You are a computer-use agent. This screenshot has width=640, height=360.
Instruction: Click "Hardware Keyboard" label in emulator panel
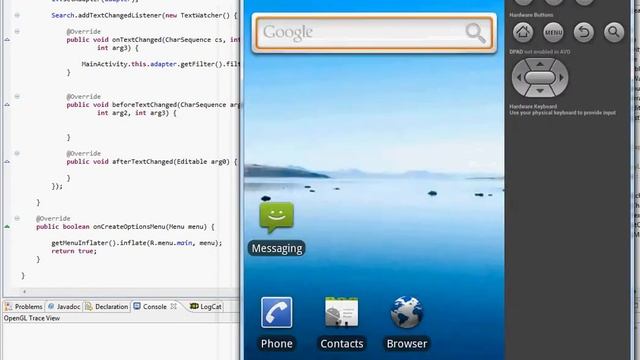tap(533, 106)
